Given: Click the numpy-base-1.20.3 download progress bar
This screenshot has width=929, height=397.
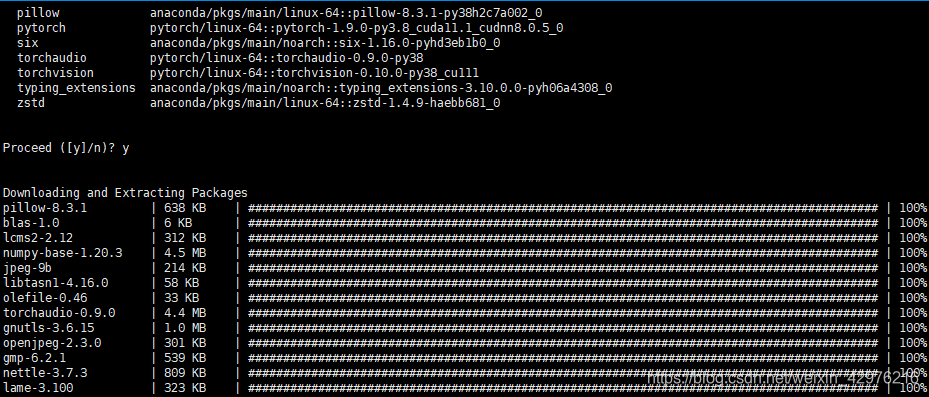Looking at the screenshot, I should point(562,253).
